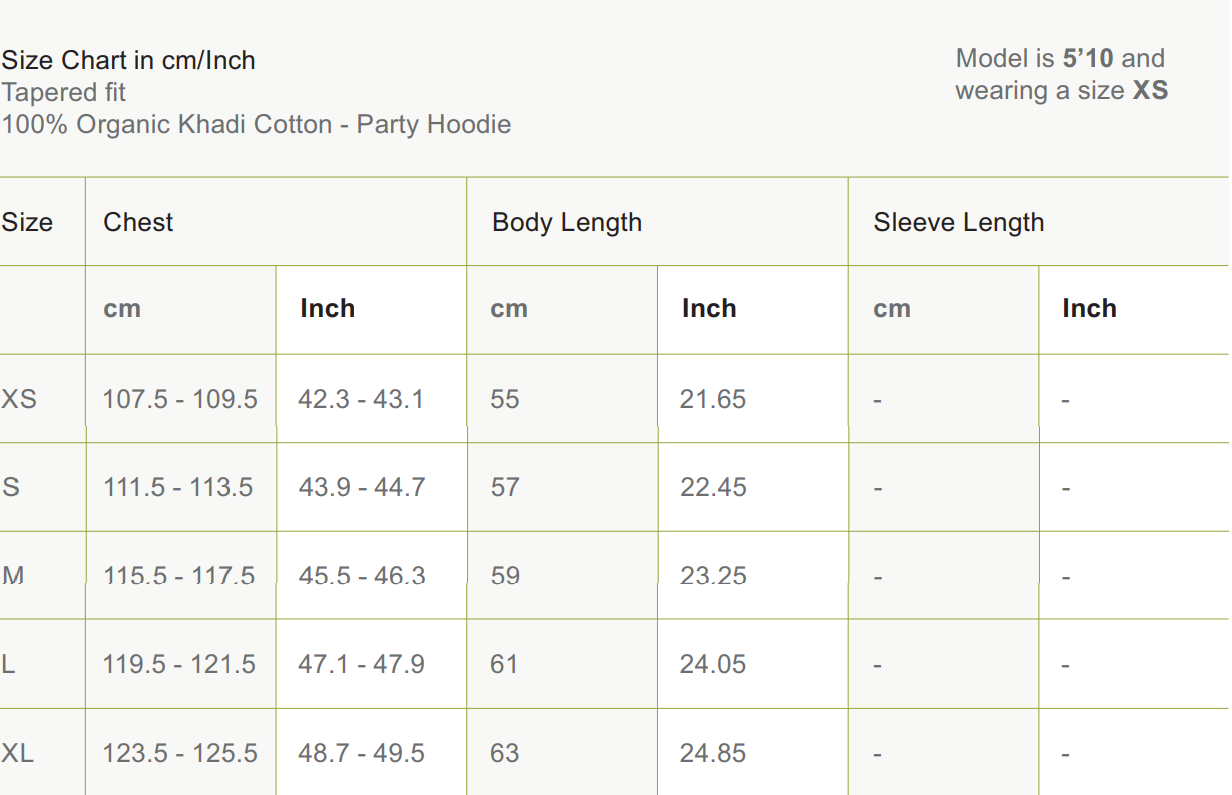
Task: Click the Size Chart in cm/Inch heading
Action: pyautogui.click(x=128, y=60)
